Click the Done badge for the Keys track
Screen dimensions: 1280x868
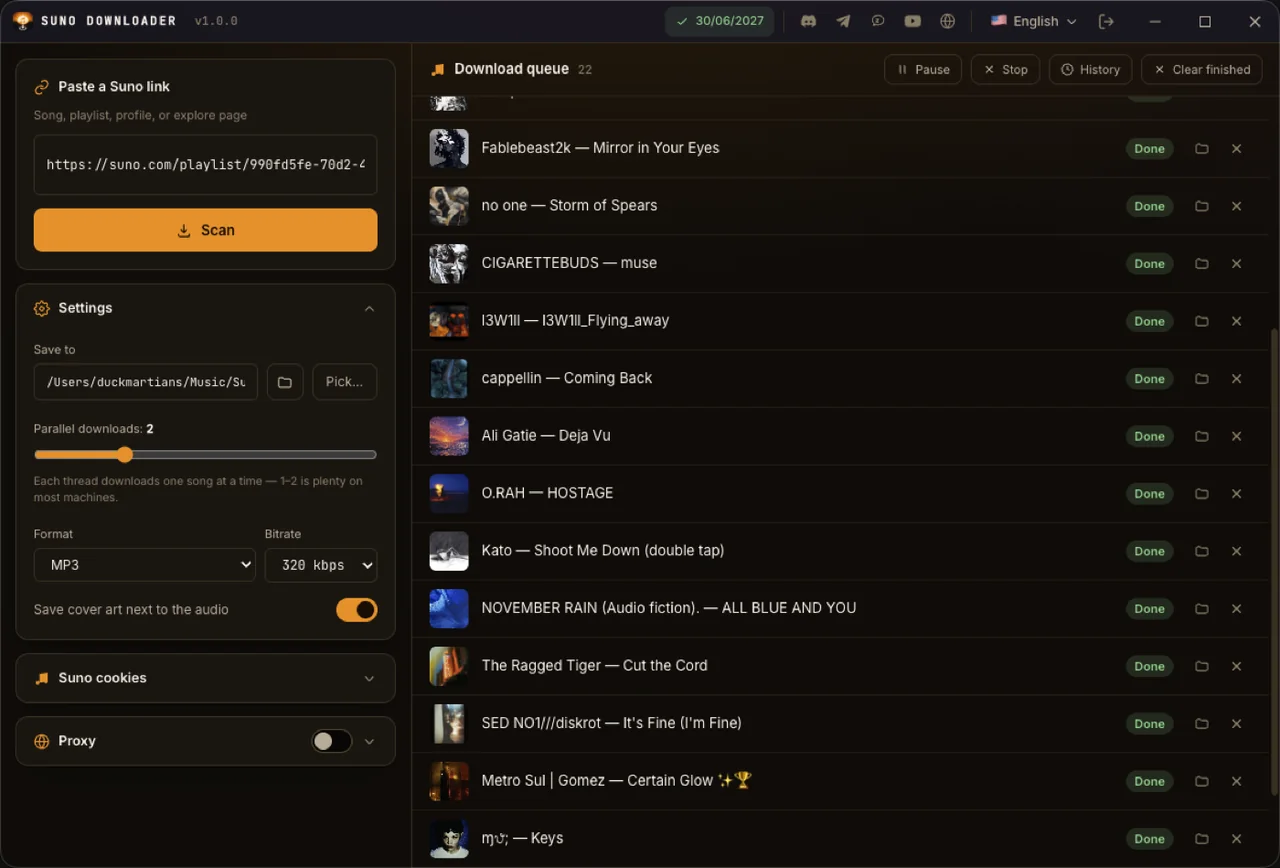click(x=1149, y=839)
